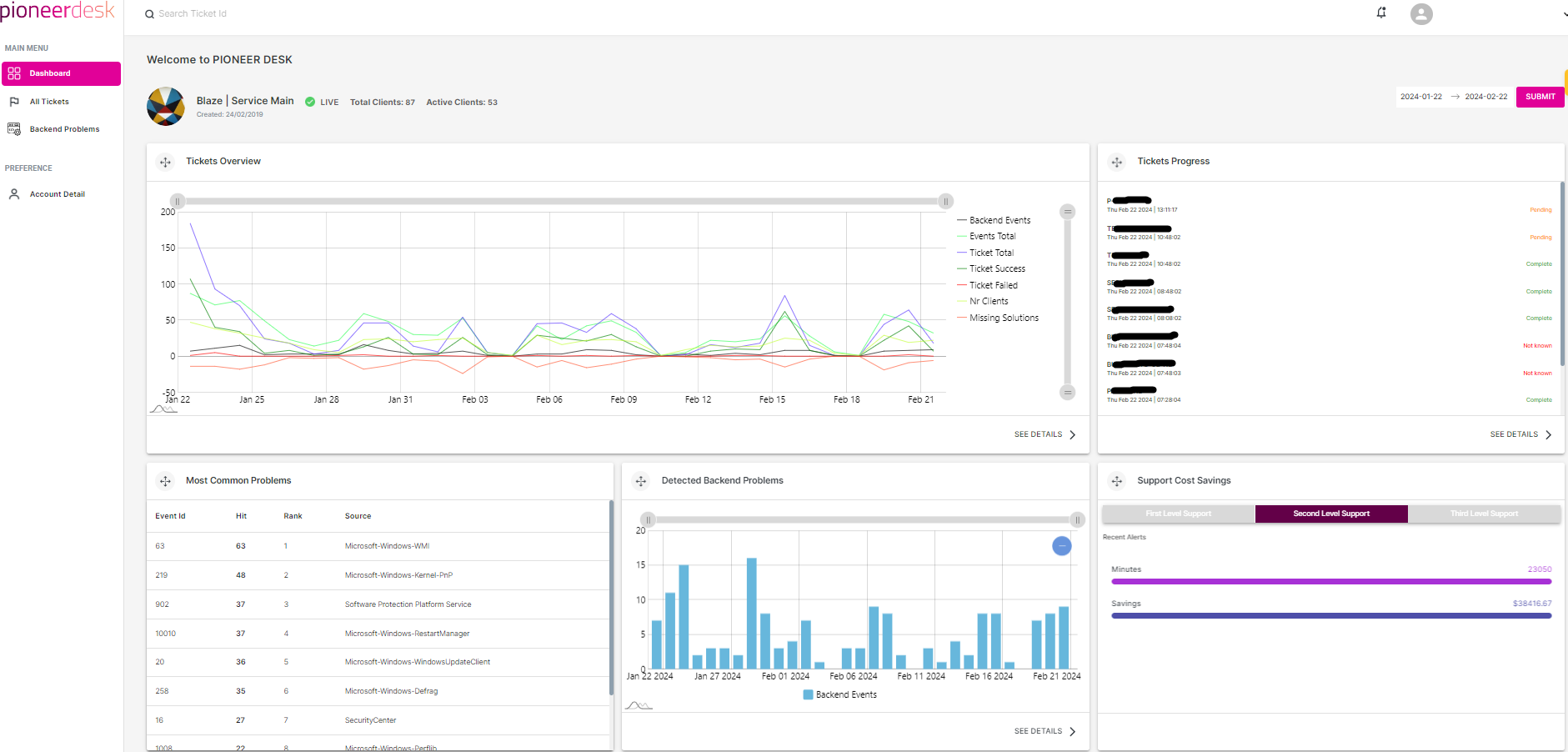Toggle Missing Solutions legend series
This screenshot has width=1568, height=752.
coord(998,318)
